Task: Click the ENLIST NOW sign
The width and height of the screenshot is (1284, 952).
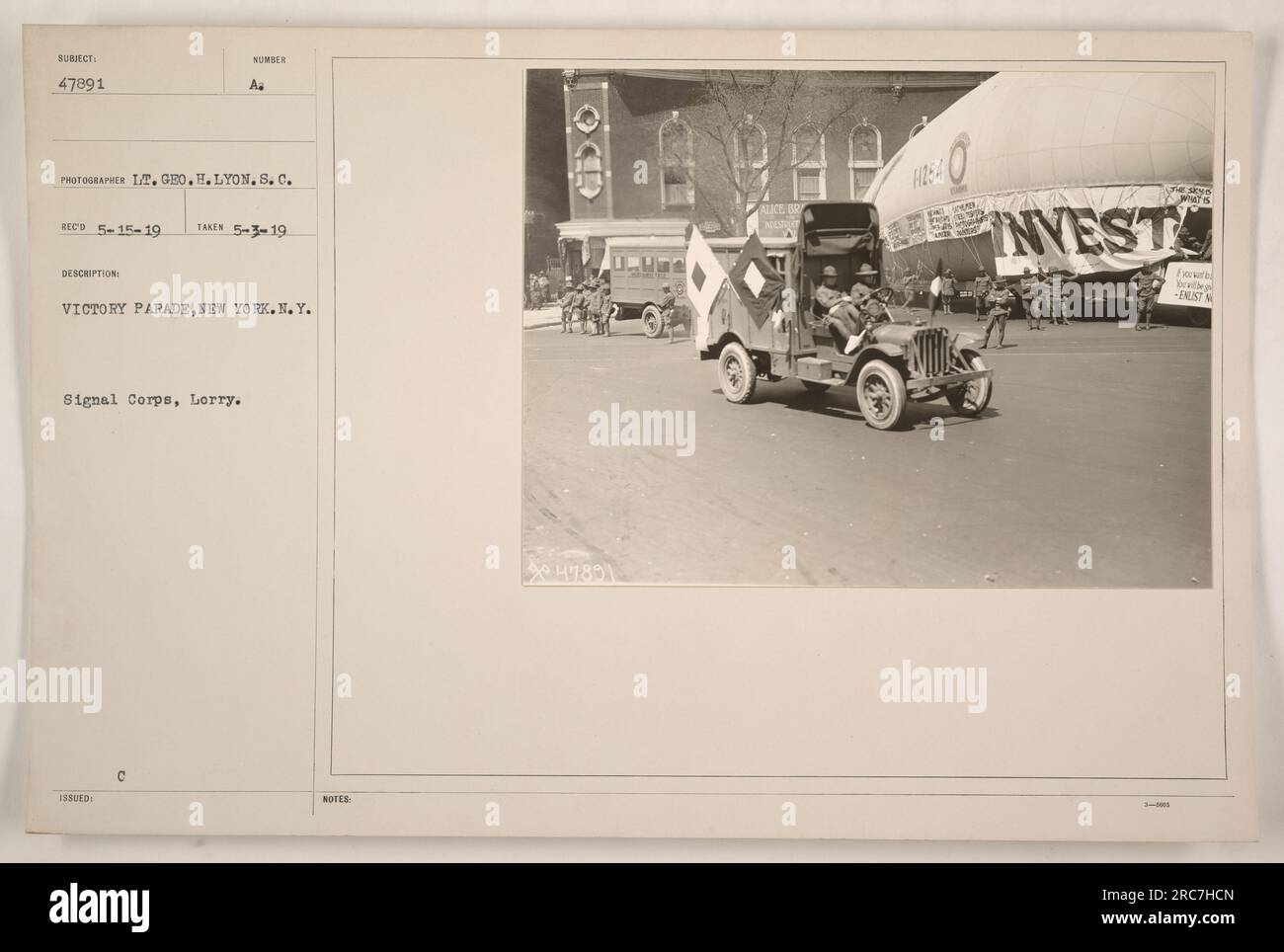Action: (x=1188, y=287)
